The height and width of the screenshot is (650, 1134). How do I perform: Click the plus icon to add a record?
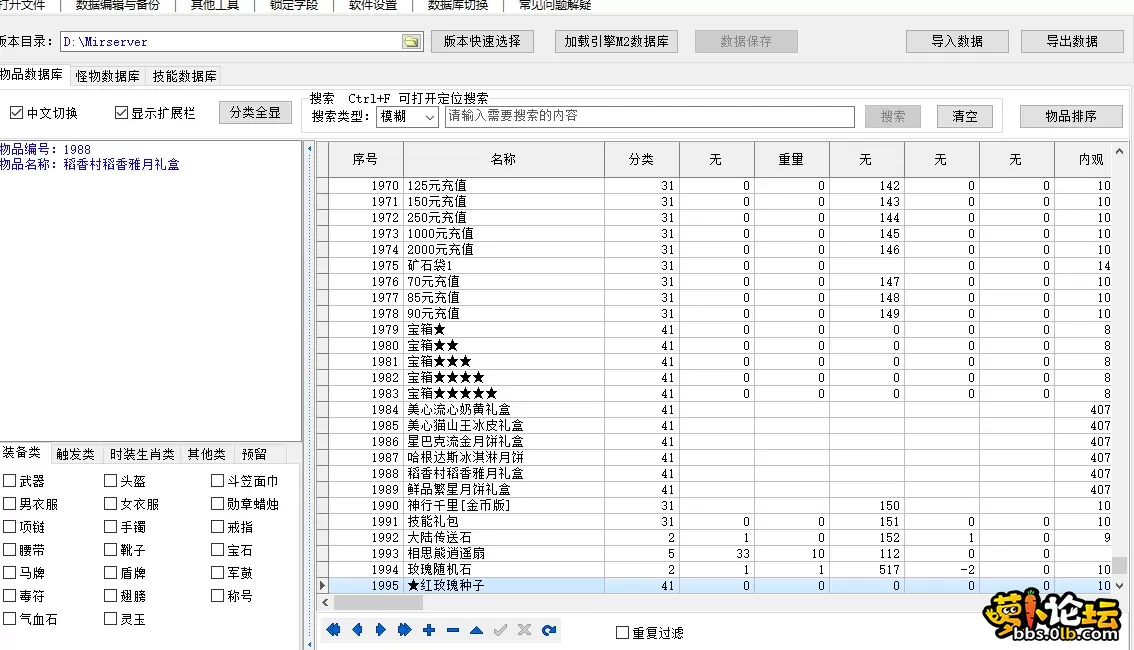[x=429, y=630]
